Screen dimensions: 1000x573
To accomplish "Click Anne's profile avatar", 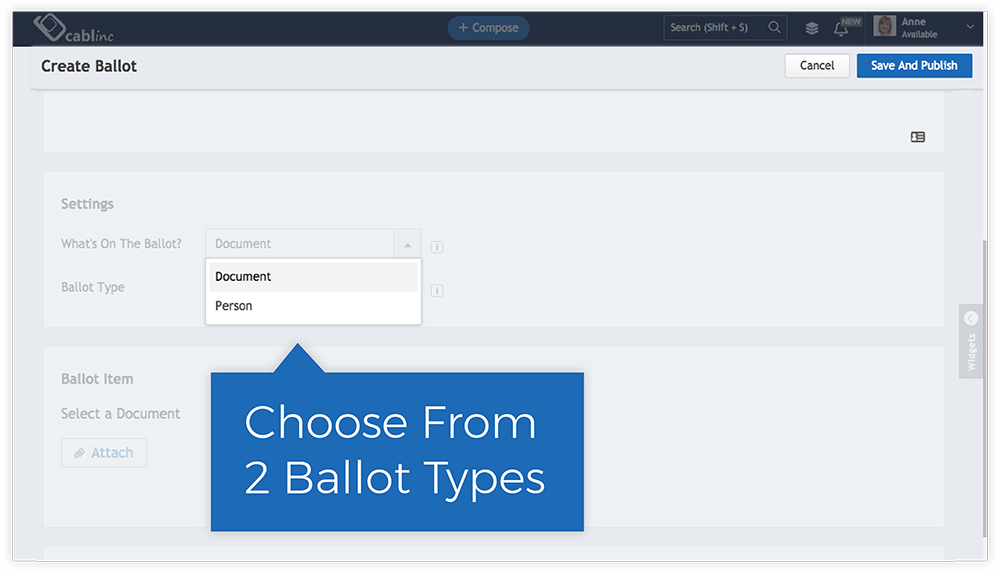I will (885, 27).
